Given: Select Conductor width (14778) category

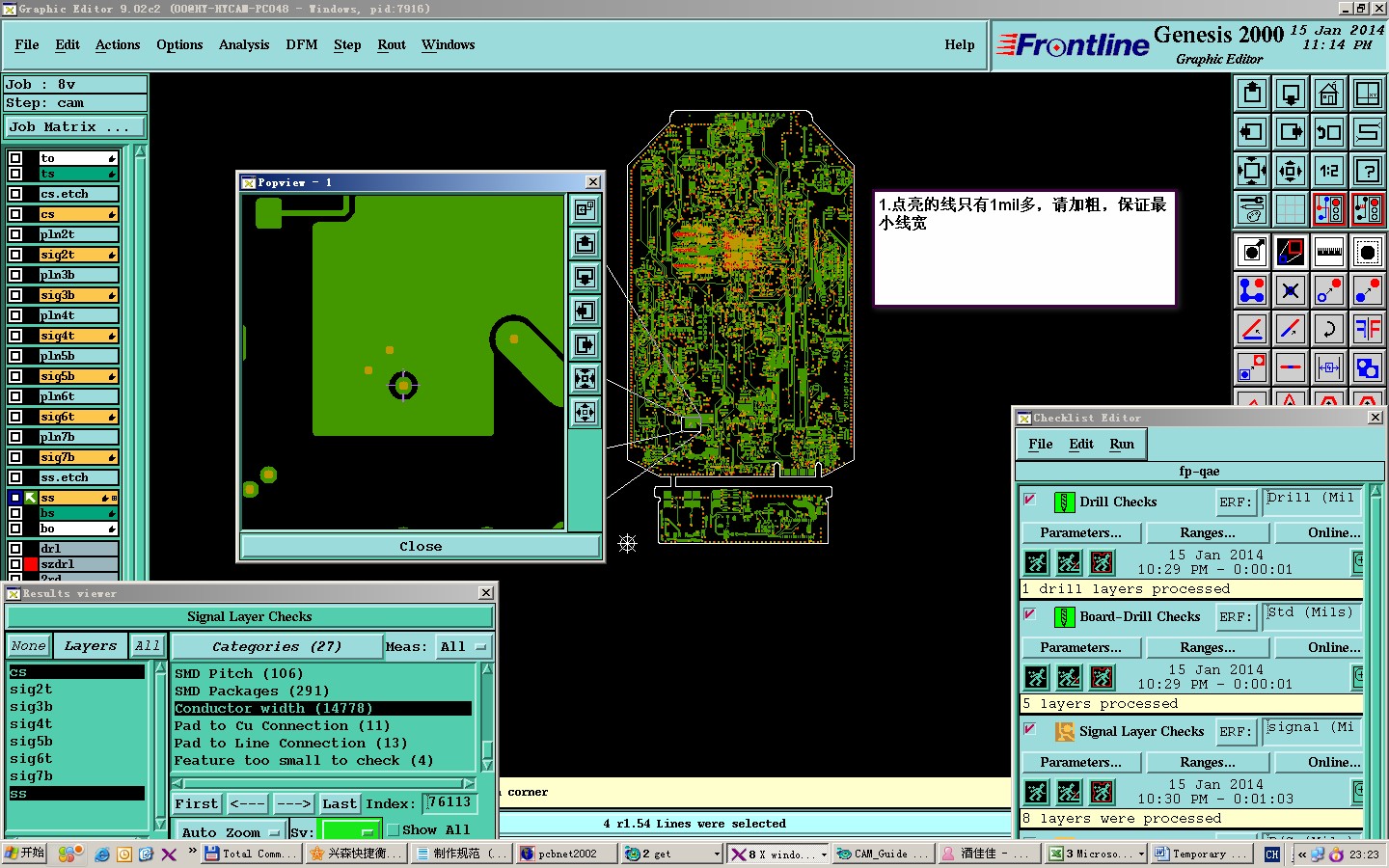Looking at the screenshot, I should pyautogui.click(x=322, y=708).
